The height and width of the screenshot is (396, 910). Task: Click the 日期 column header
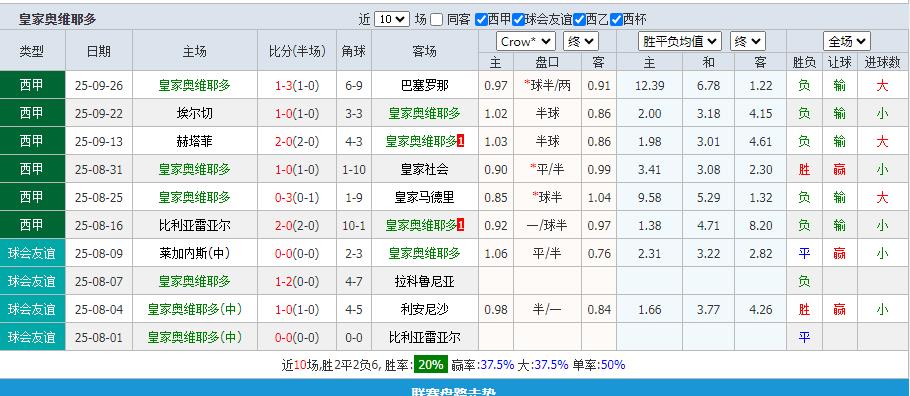tap(99, 51)
